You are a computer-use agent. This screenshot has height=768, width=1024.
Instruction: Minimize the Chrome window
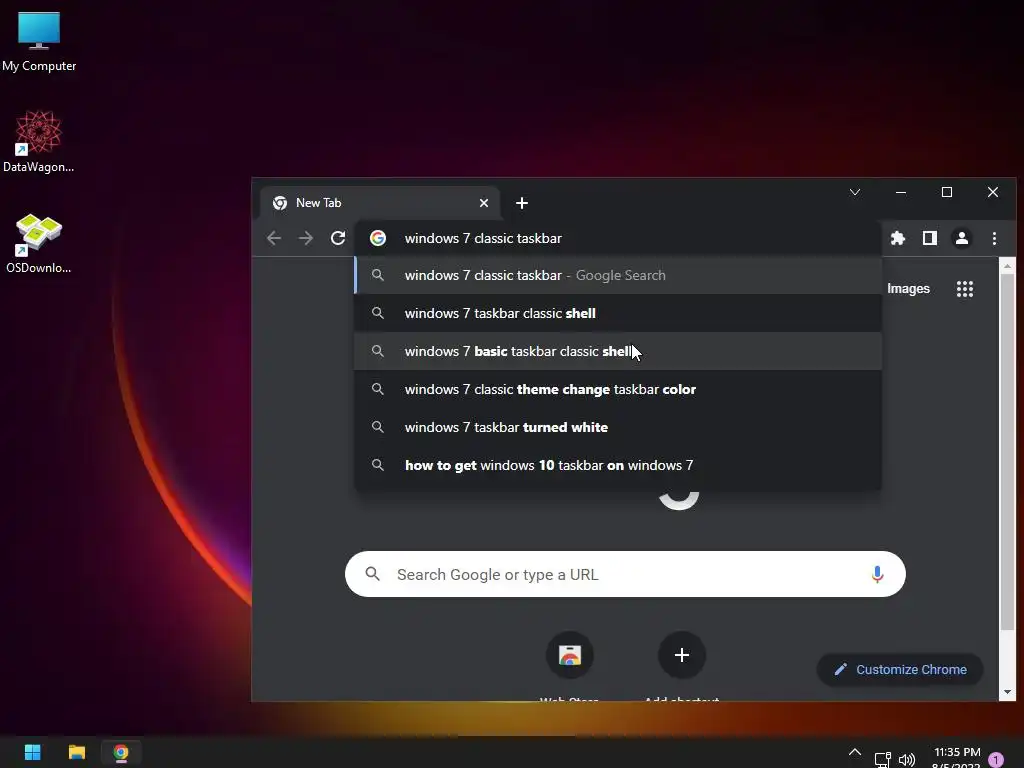tap(901, 192)
